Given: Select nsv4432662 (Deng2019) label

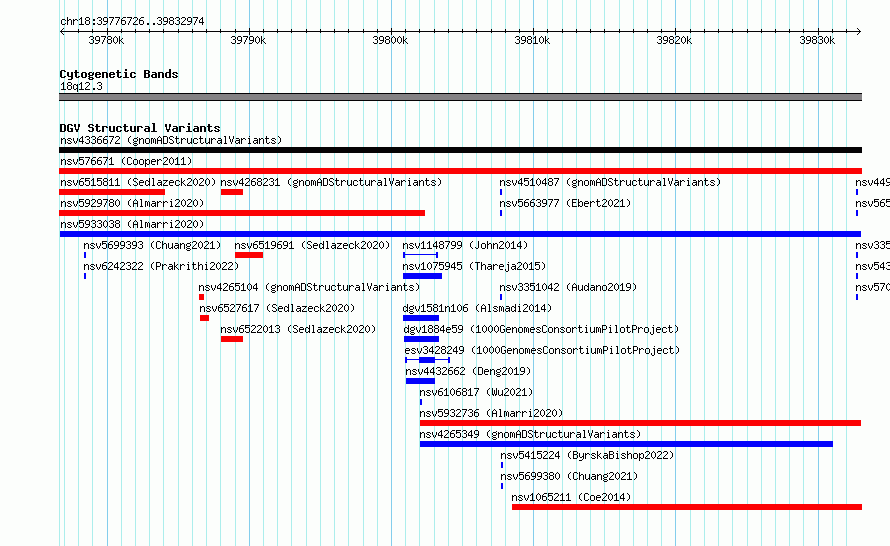Looking at the screenshot, I should [x=468, y=371].
